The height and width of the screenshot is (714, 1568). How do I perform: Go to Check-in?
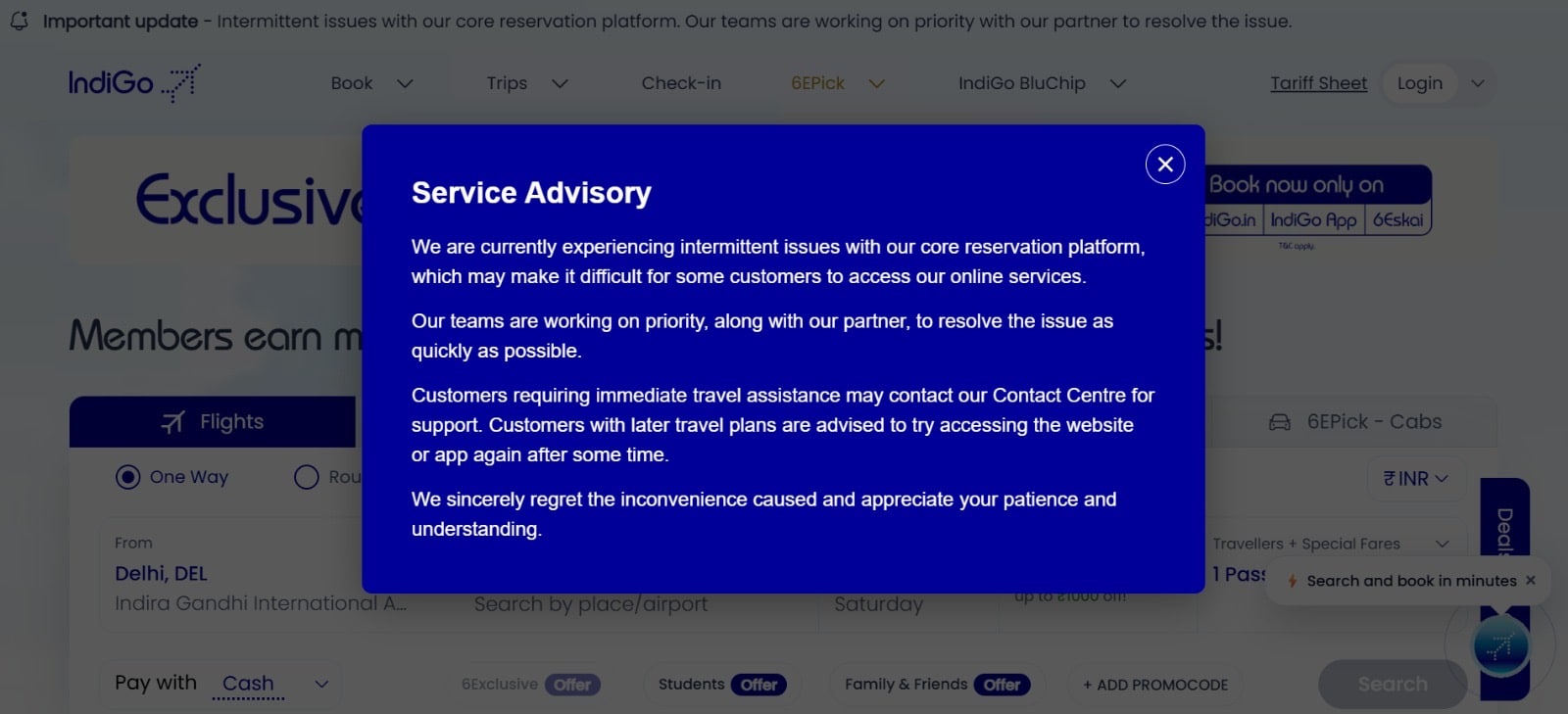tap(681, 83)
